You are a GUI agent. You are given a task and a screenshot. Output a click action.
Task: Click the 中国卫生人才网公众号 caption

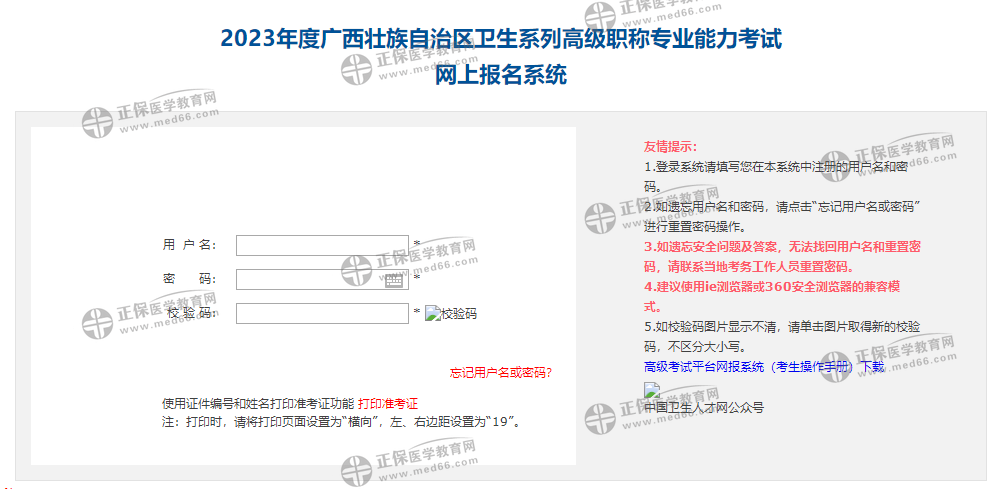pos(704,408)
